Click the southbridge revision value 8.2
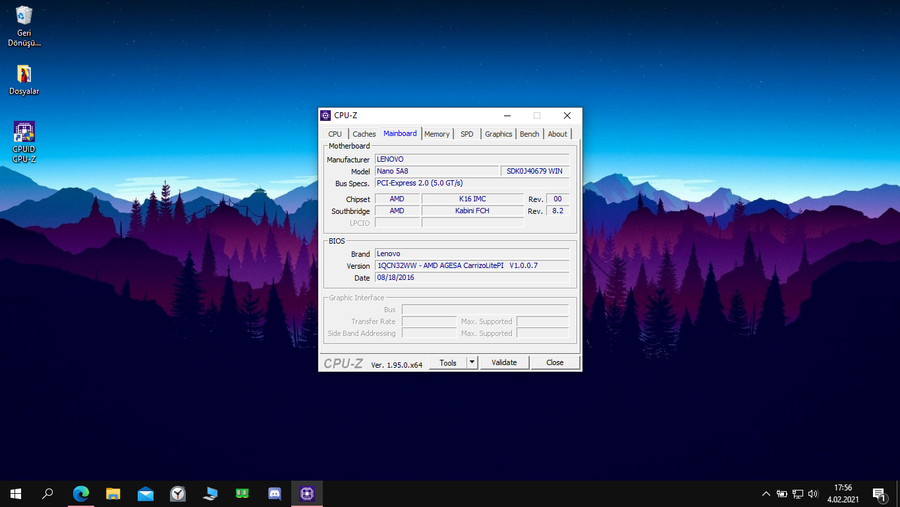Viewport: 900px width, 507px height. pyautogui.click(x=557, y=211)
